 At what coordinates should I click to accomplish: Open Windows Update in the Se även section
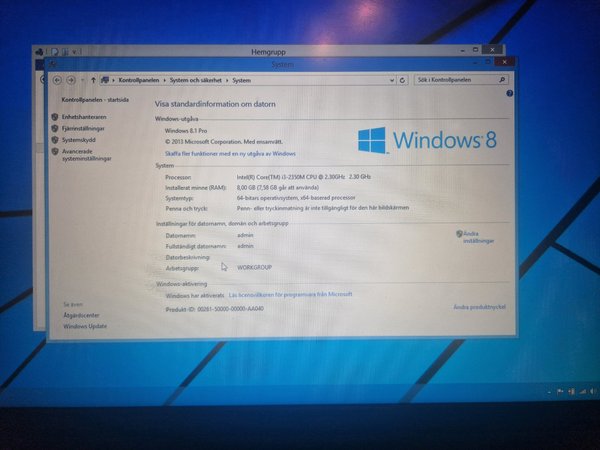tap(84, 326)
